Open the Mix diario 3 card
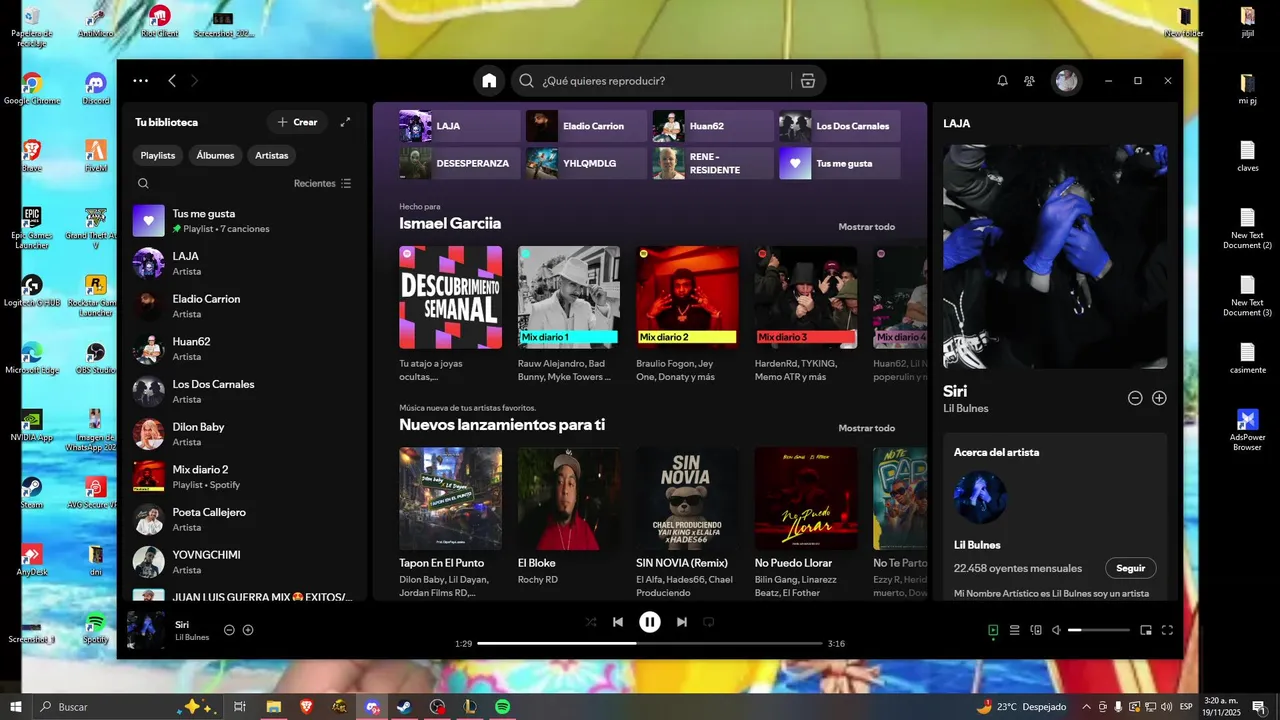1280x720 pixels. pyautogui.click(x=806, y=315)
